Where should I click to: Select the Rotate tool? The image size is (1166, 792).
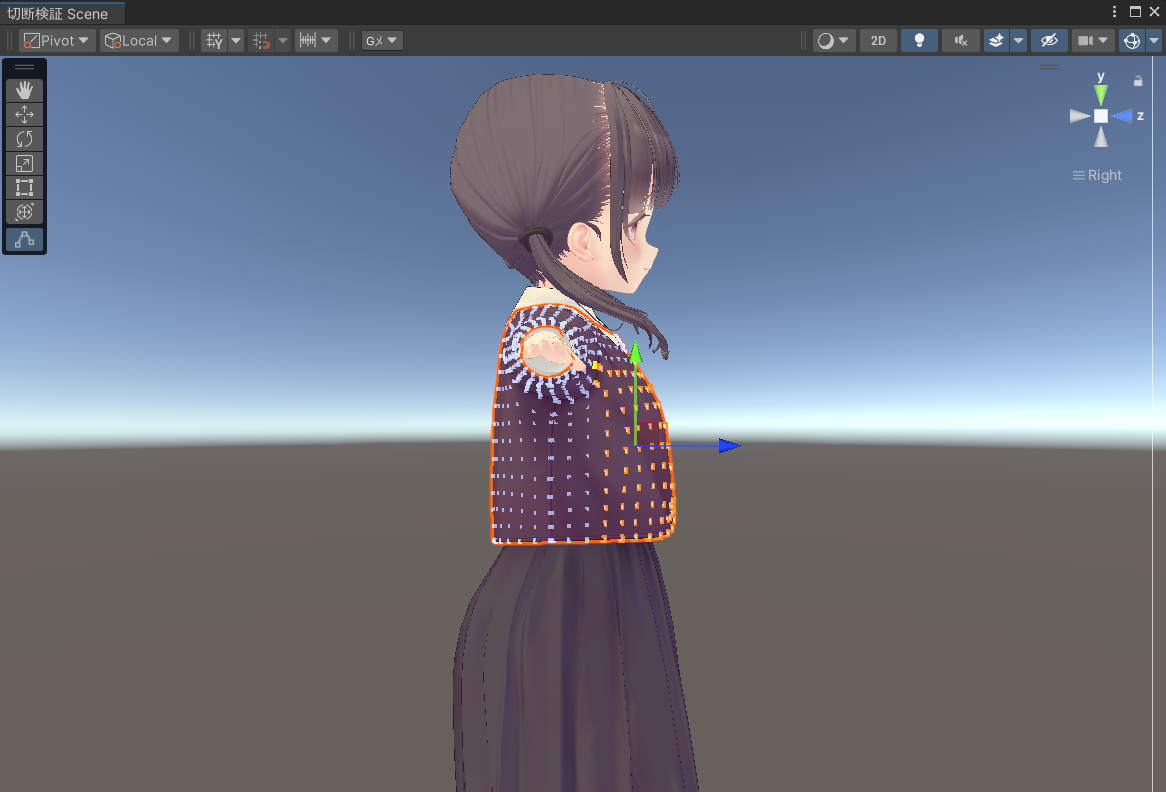click(x=25, y=139)
